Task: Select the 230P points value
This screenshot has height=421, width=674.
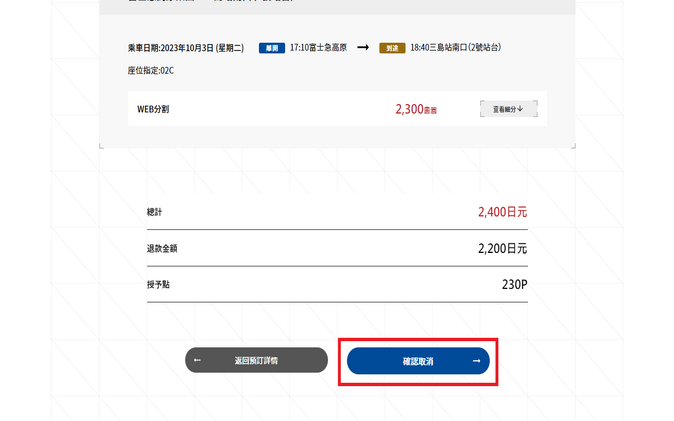Action: 514,284
